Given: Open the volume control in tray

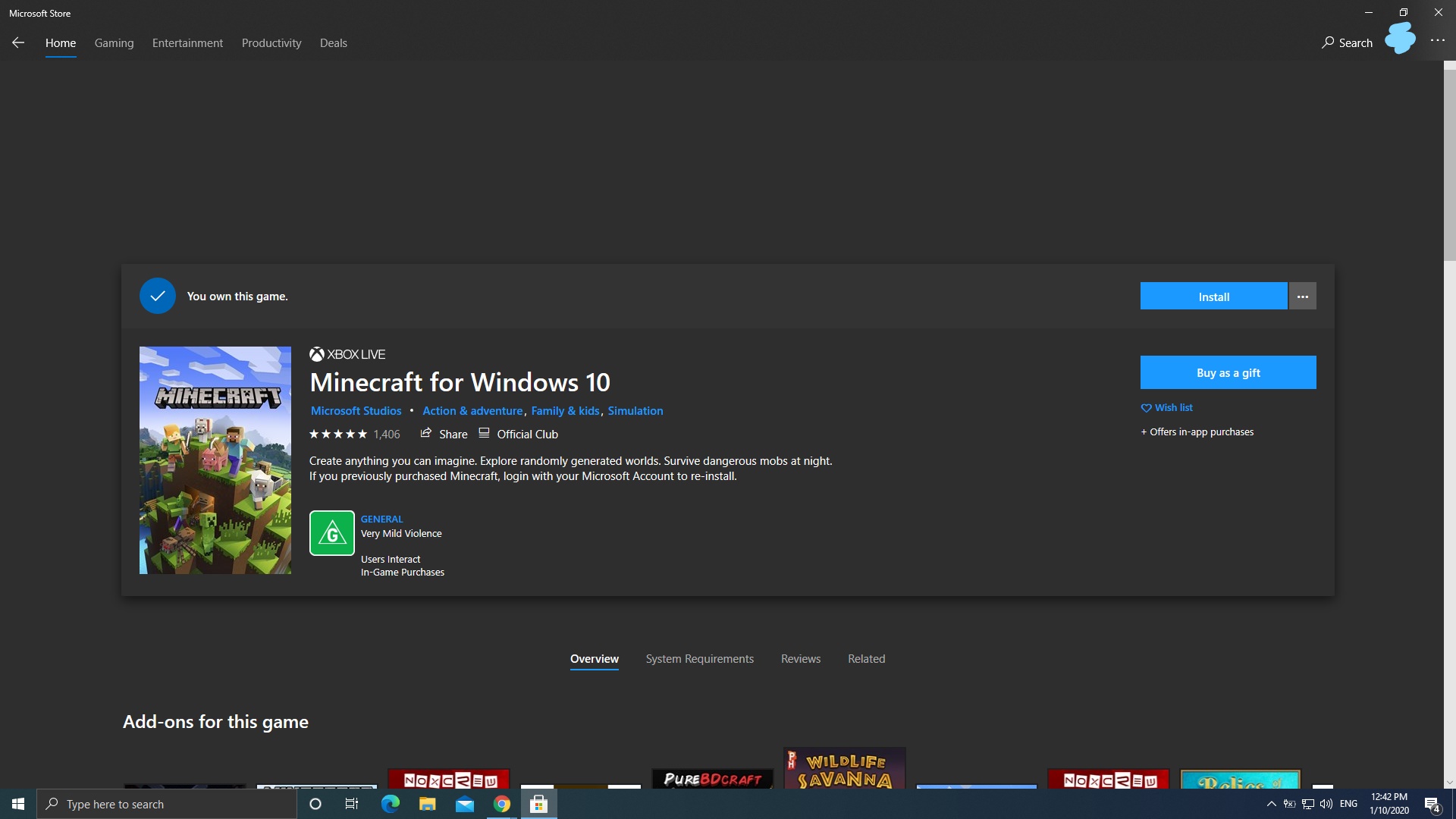Looking at the screenshot, I should (1326, 804).
